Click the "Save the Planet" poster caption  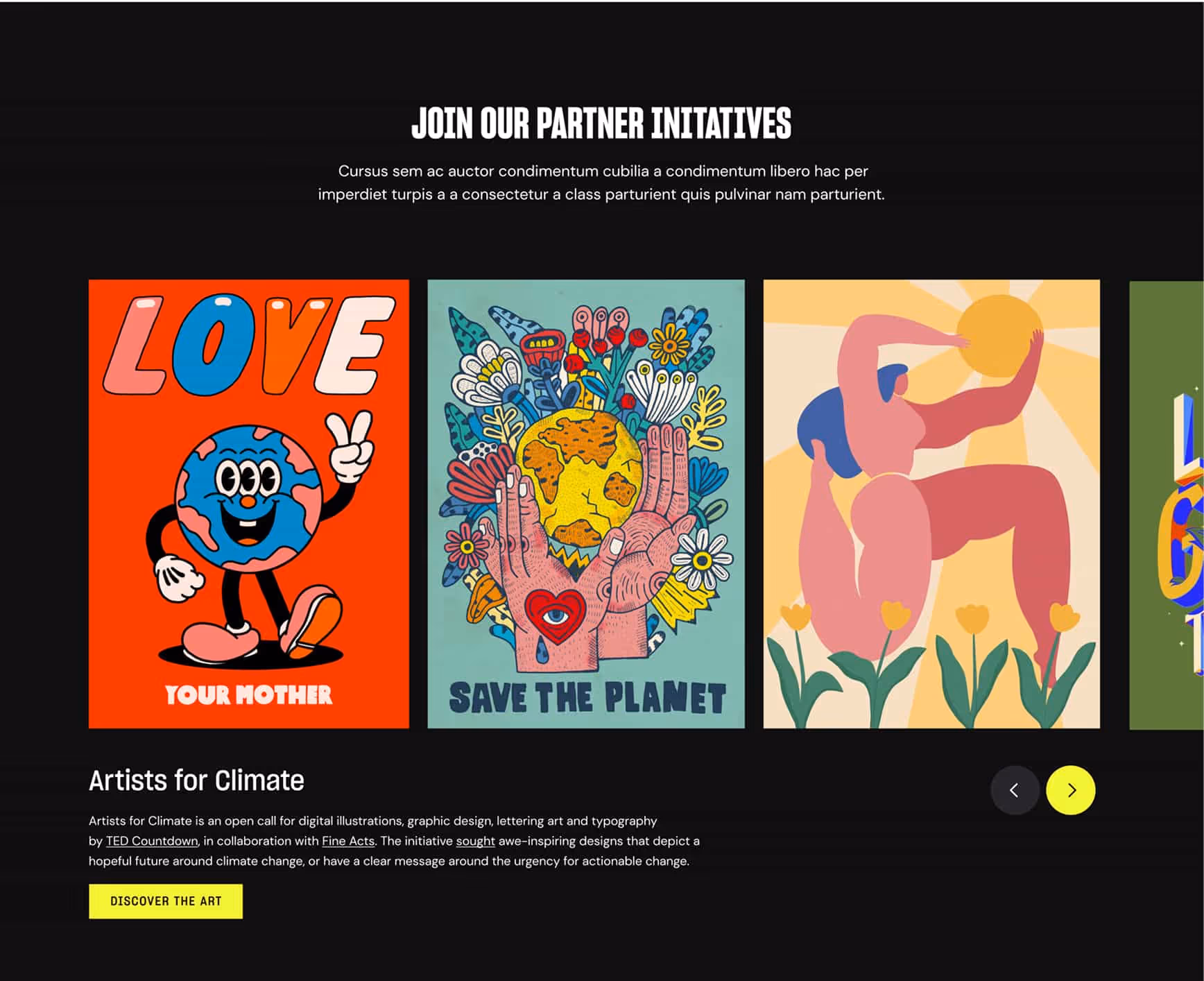point(587,698)
